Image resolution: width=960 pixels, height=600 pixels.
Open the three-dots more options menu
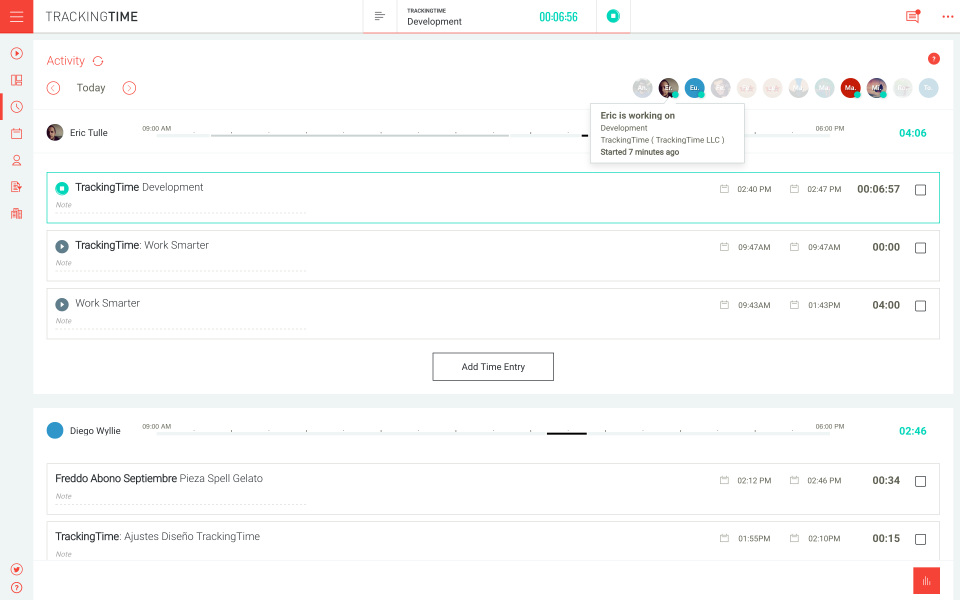947,17
